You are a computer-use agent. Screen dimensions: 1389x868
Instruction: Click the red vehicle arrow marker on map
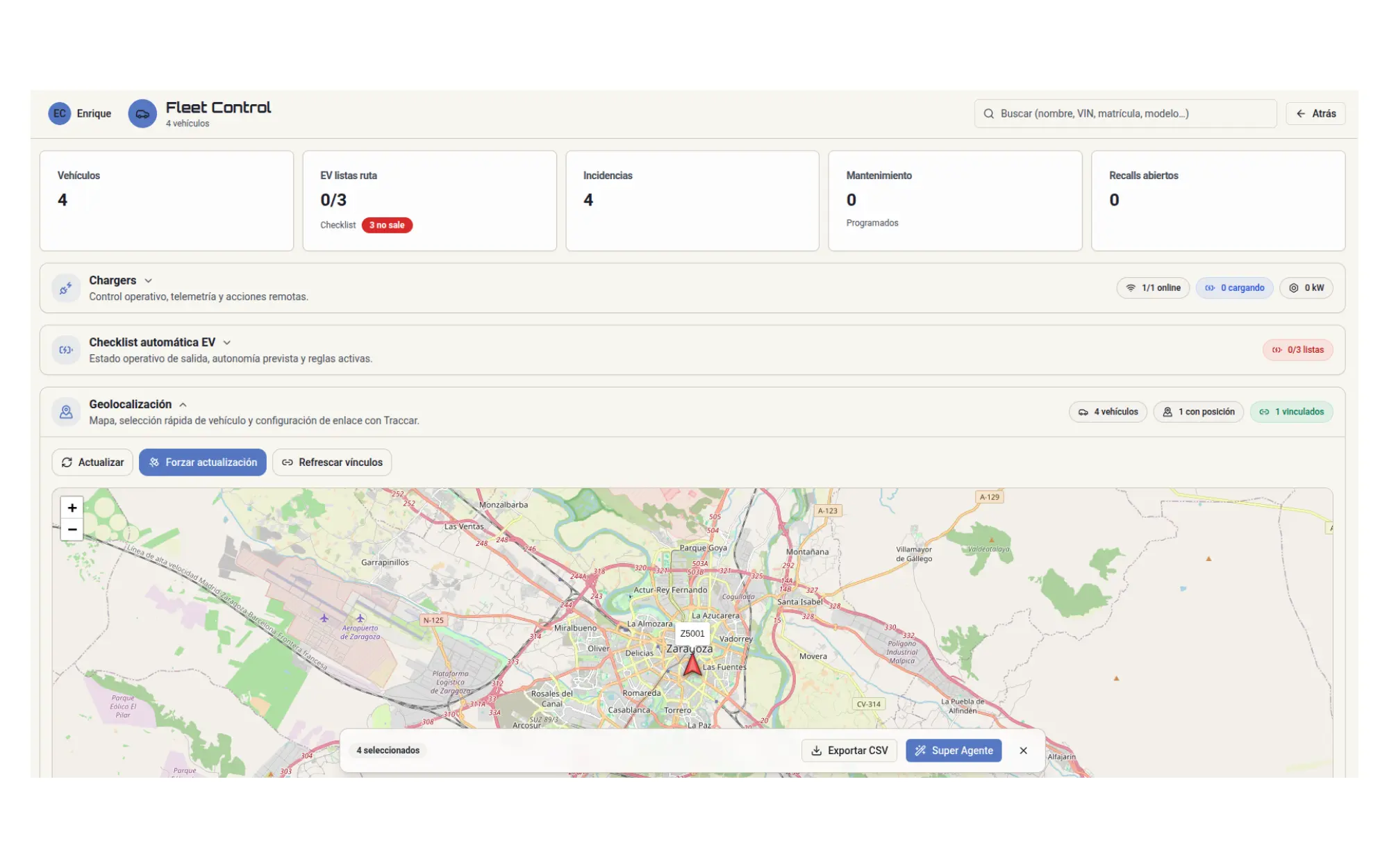[692, 665]
